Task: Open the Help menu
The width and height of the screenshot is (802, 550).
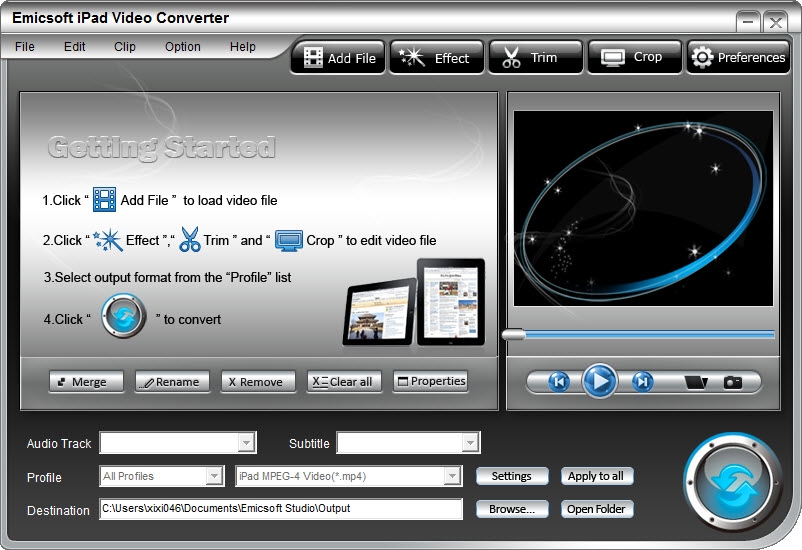Action: coord(242,47)
